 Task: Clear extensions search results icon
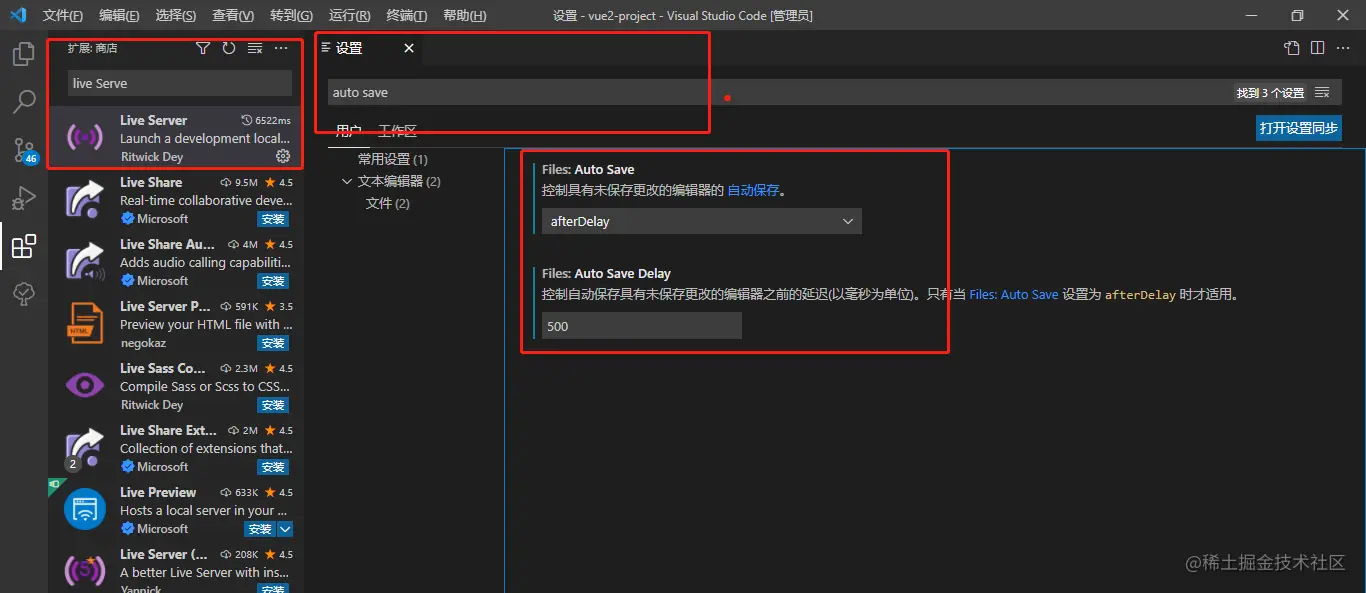coord(255,48)
